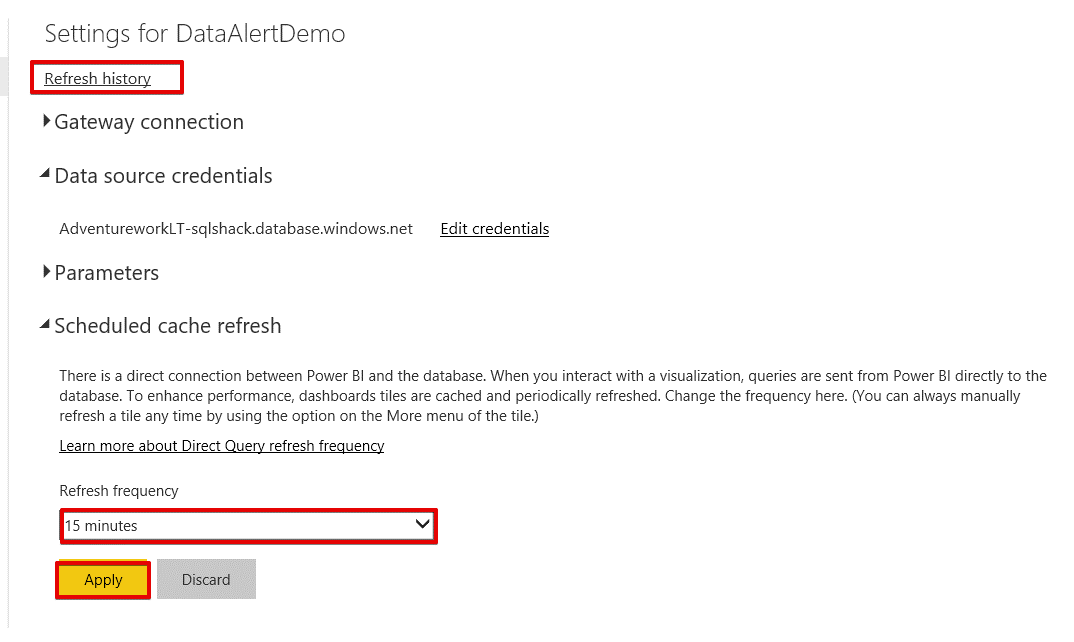The height and width of the screenshot is (642, 1074).
Task: Click the AdventureworkLT-sqlshack.database.windows.net data source name
Action: (x=236, y=229)
